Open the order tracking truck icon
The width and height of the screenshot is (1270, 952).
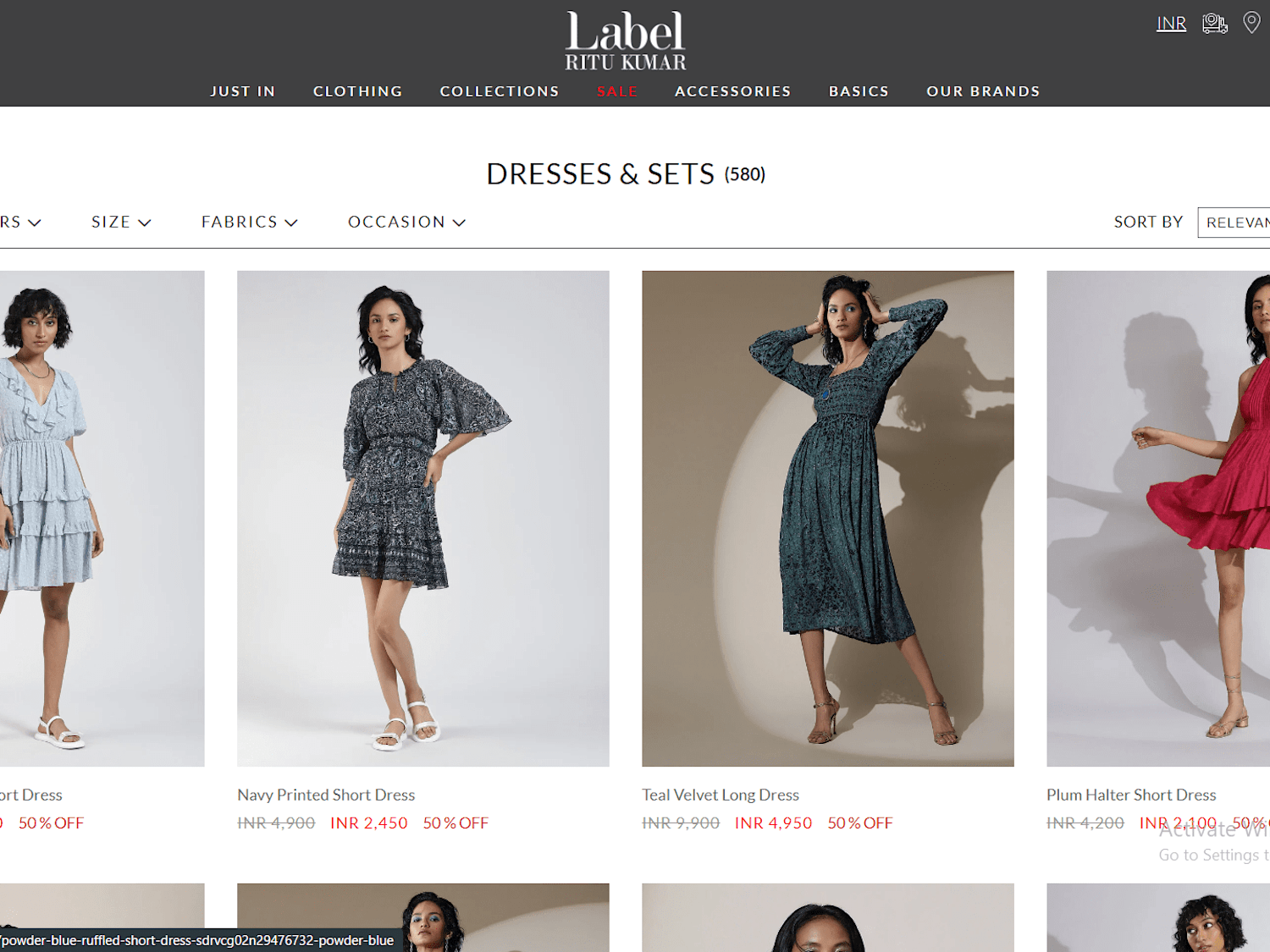[x=1214, y=23]
